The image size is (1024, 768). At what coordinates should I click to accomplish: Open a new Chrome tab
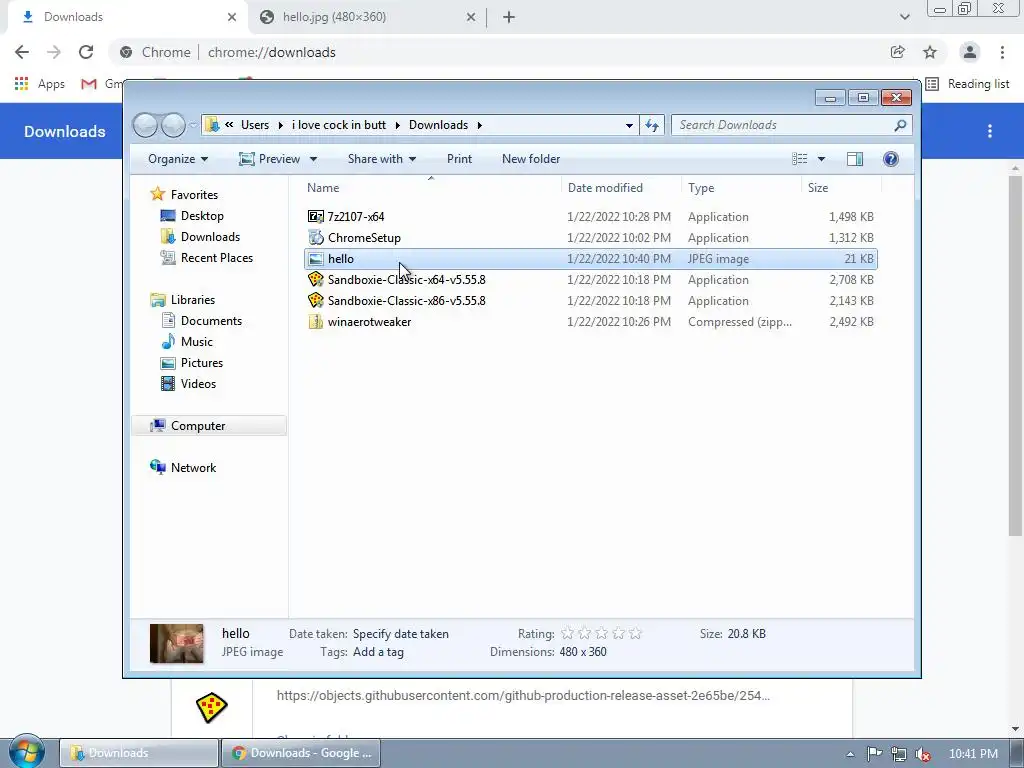click(x=509, y=17)
